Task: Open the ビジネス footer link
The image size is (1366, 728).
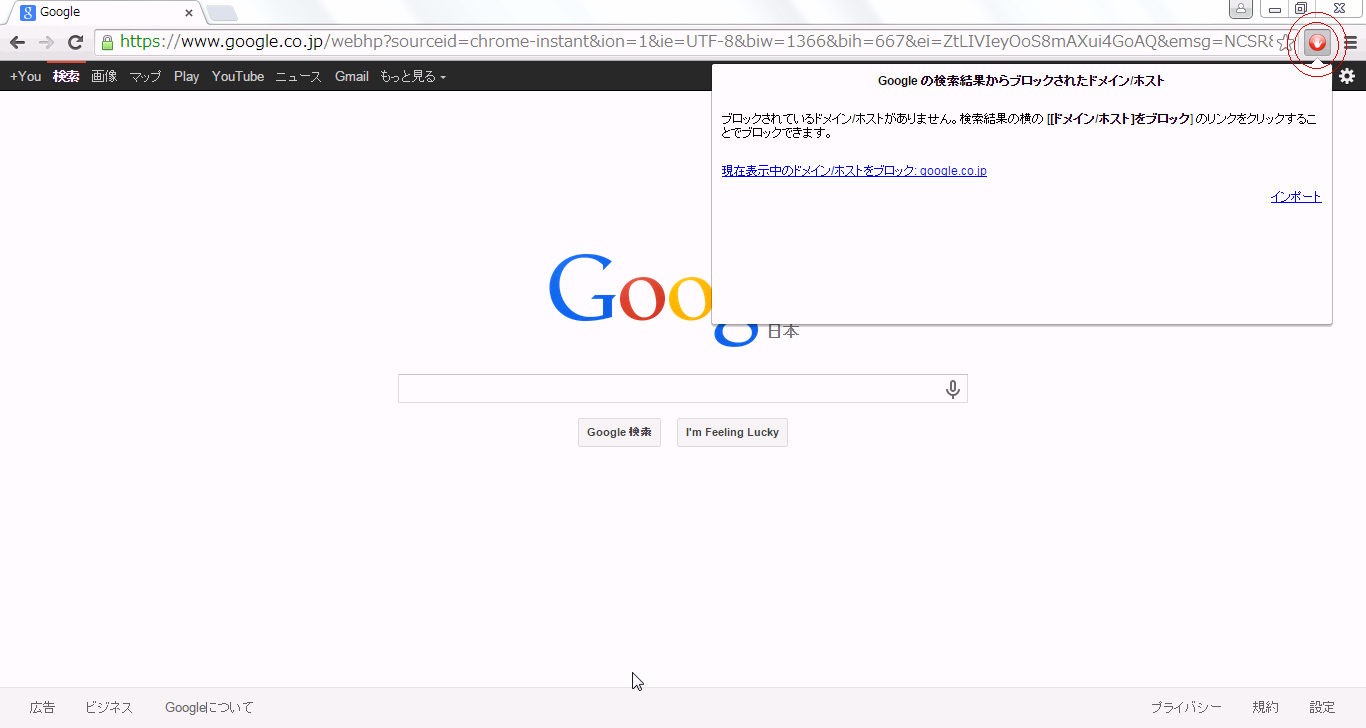Action: [109, 707]
